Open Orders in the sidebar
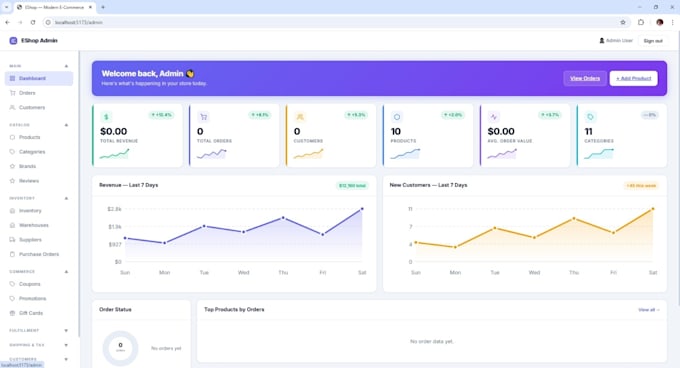The height and width of the screenshot is (368, 680). (x=39, y=93)
